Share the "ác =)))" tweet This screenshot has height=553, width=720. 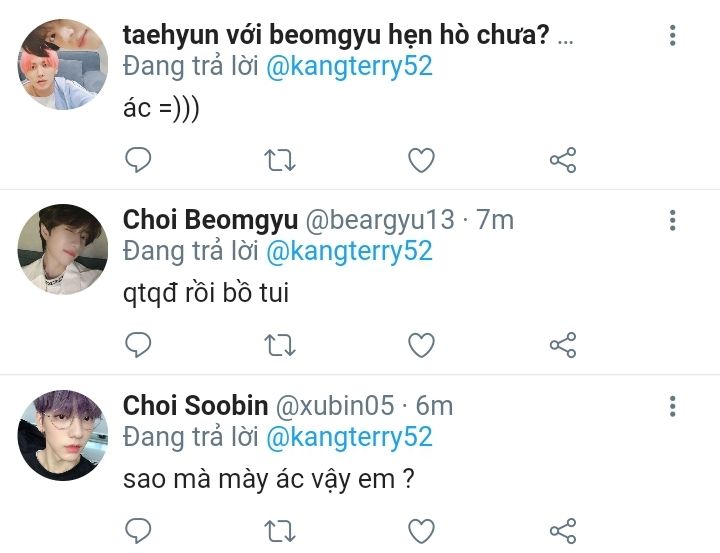pos(563,160)
